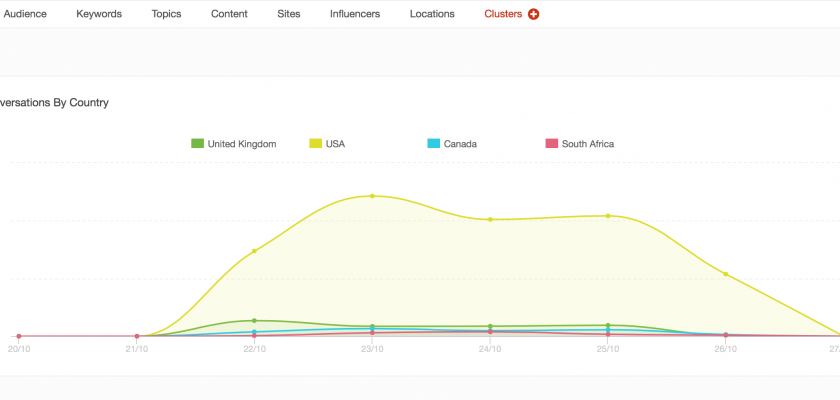Image resolution: width=840 pixels, height=400 pixels.
Task: Open the Sites tab
Action: click(x=289, y=14)
